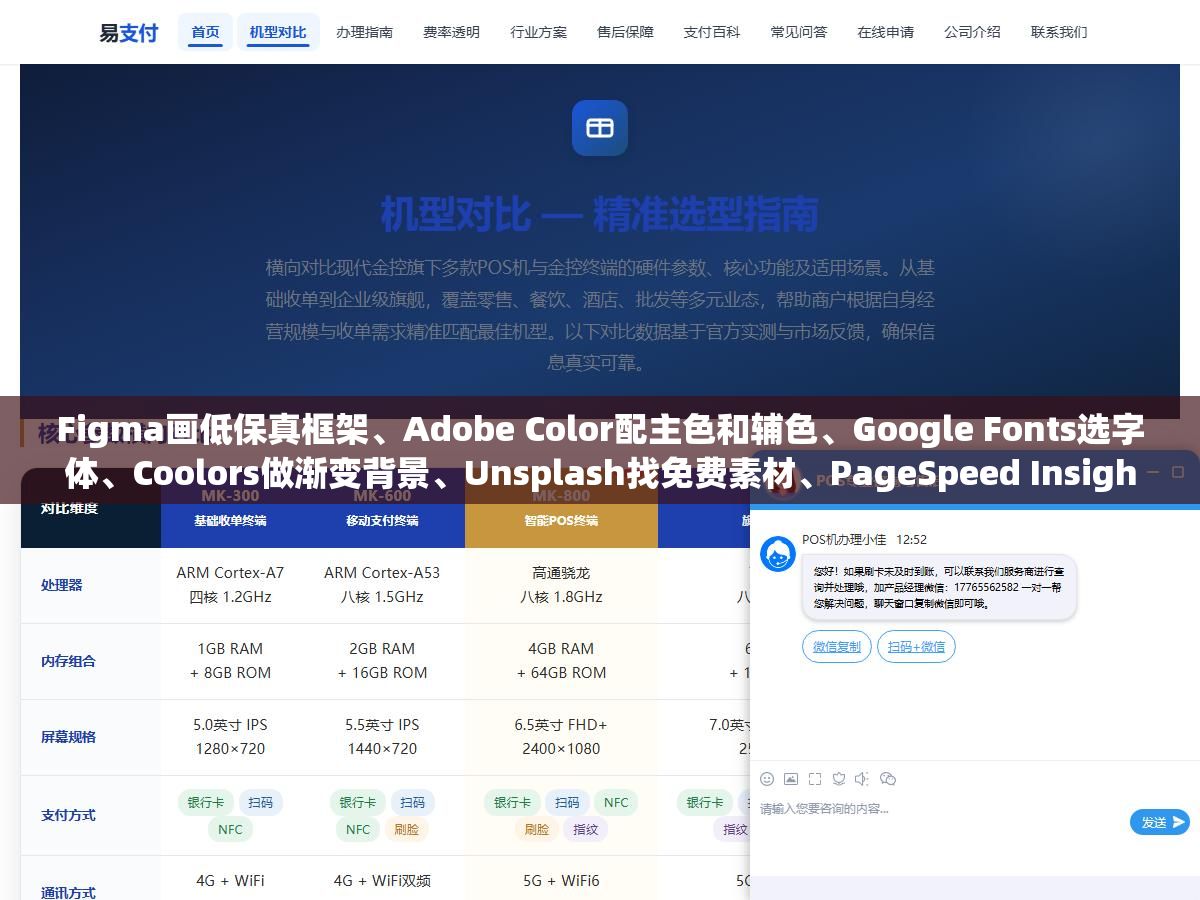Click the 易支付 site logo
The height and width of the screenshot is (900, 1200).
click(x=128, y=32)
